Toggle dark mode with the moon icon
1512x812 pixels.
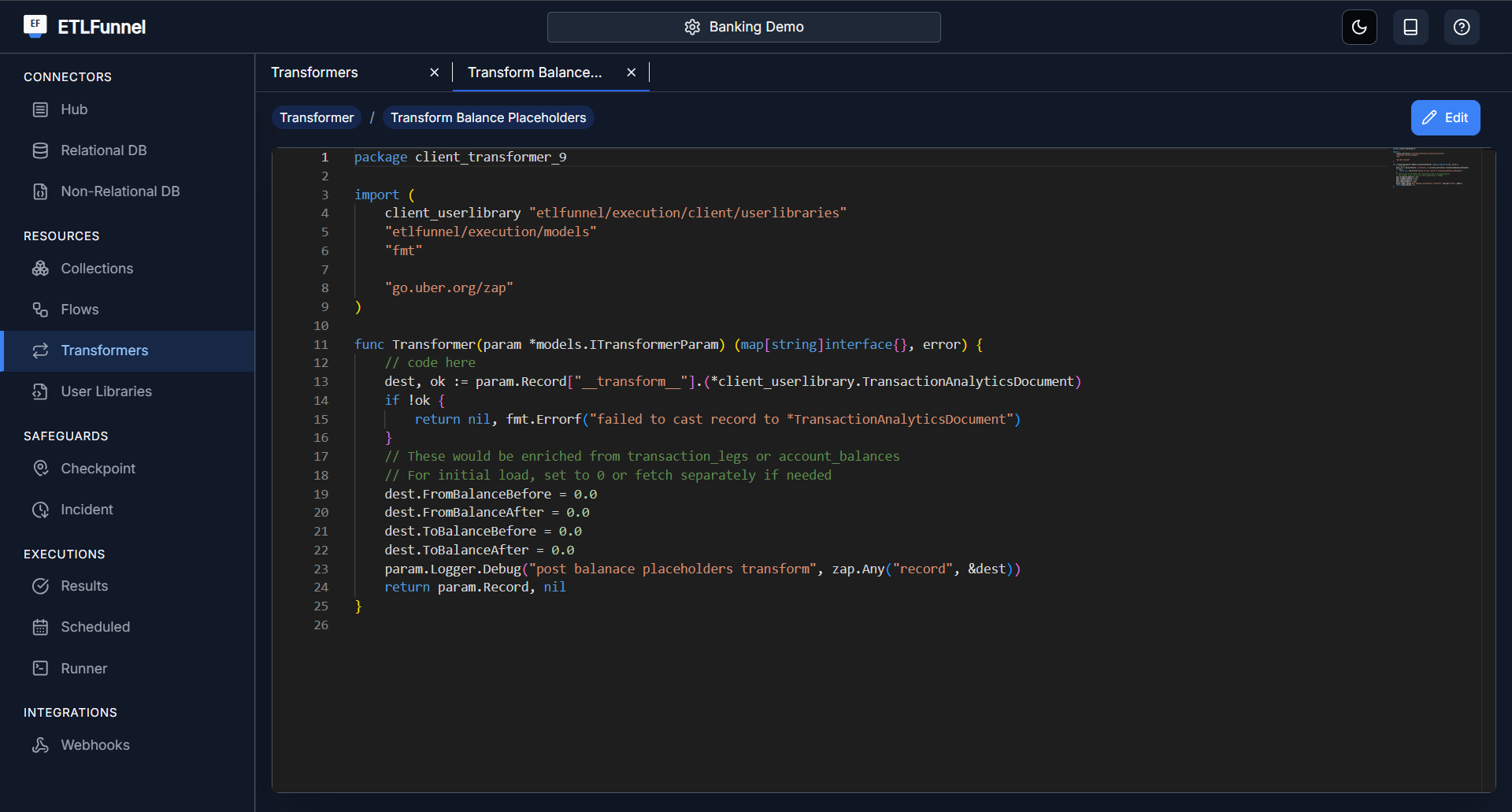point(1359,28)
